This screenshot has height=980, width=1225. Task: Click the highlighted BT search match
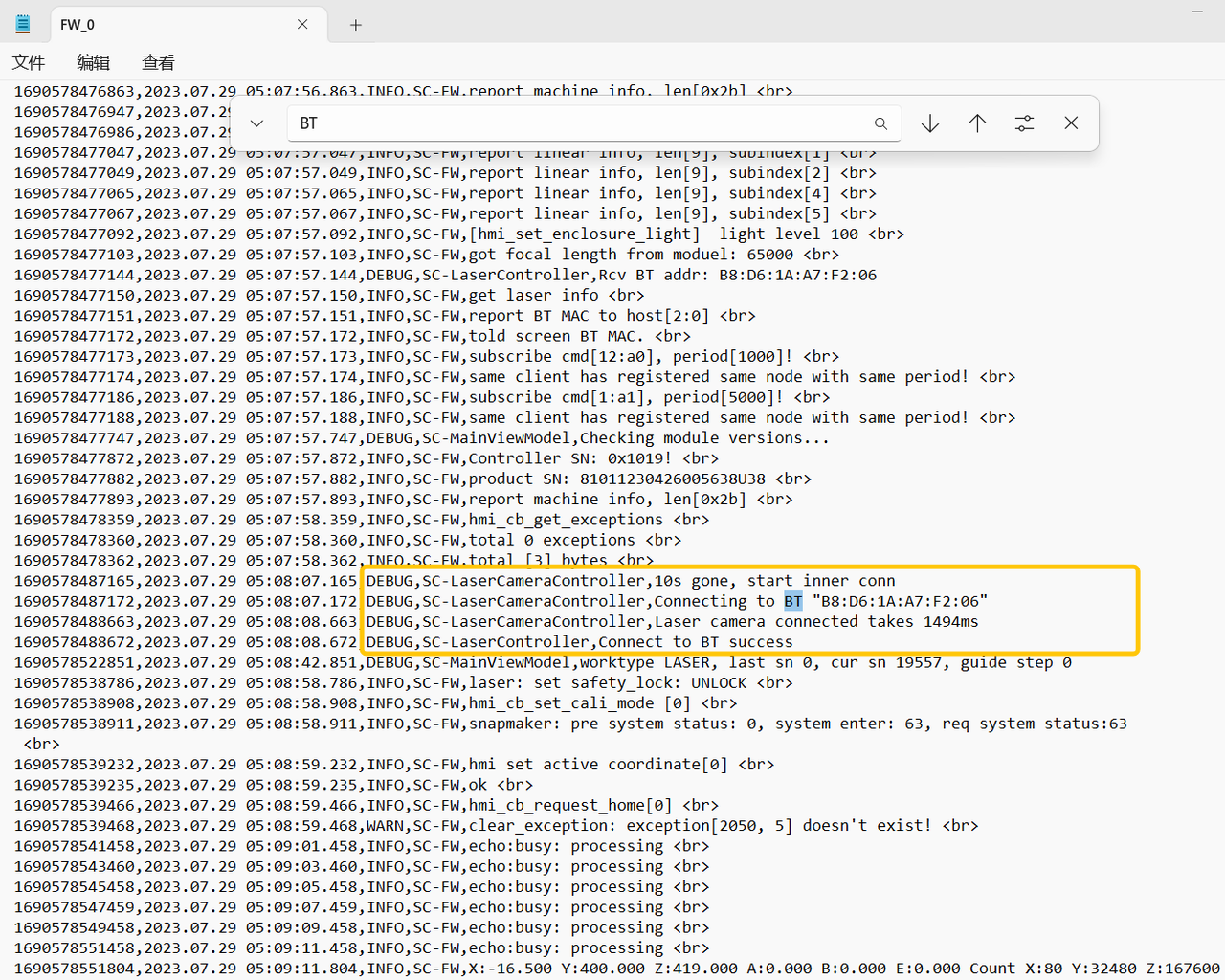[793, 601]
